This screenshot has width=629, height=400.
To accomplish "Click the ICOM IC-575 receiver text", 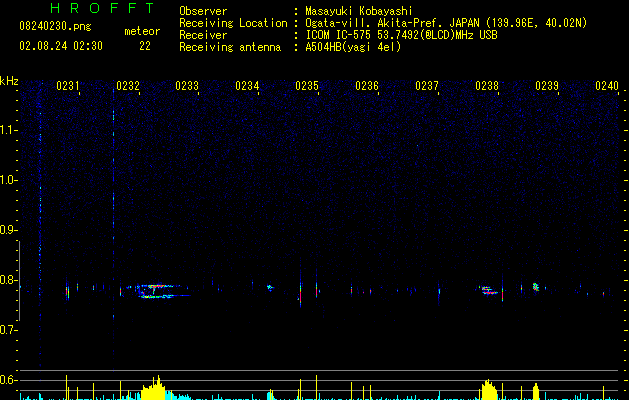I will 401,35.
